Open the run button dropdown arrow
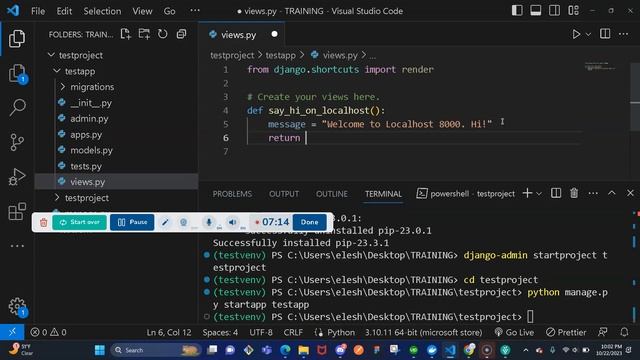The height and width of the screenshot is (360, 640). click(588, 34)
